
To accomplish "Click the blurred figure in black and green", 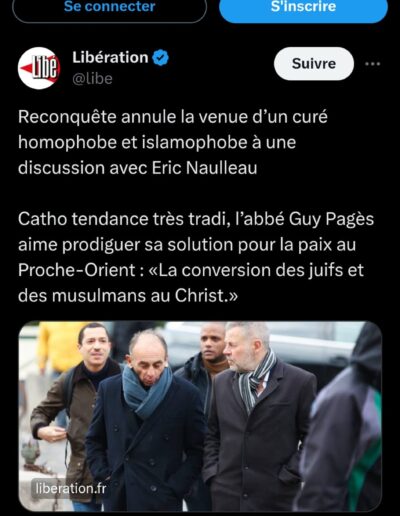I will pos(343,420).
